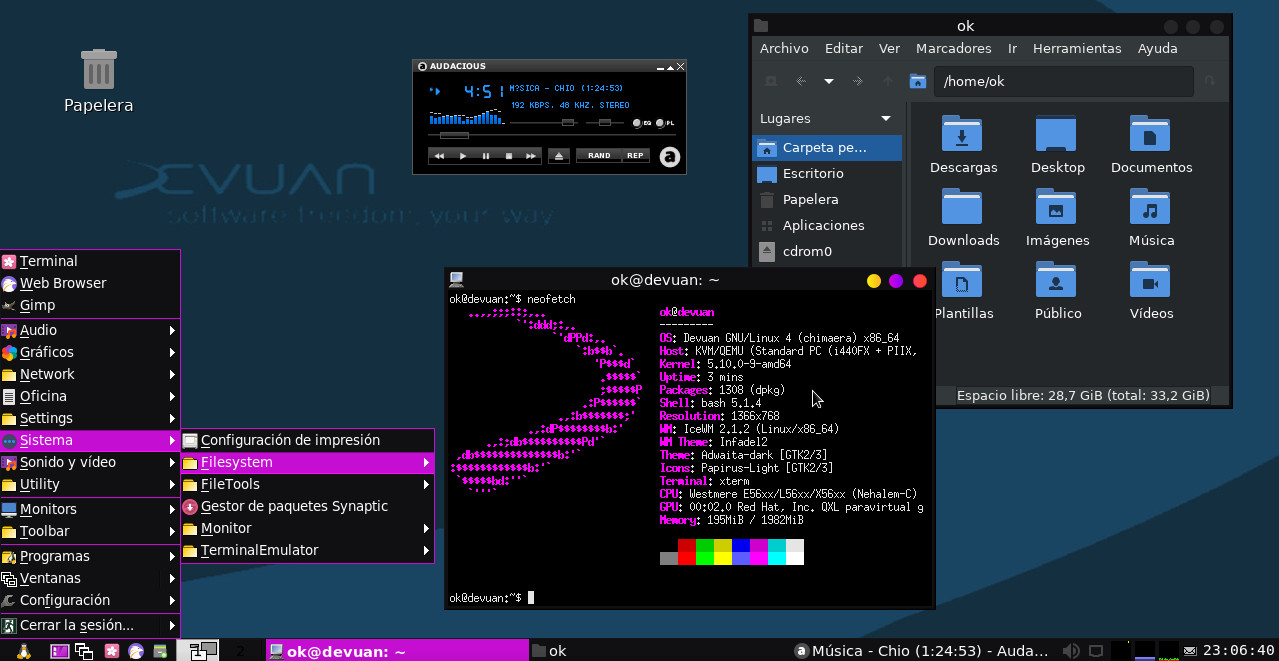Toggle the EQ equalizer button in Audacious
The height and width of the screenshot is (661, 1279).
[641, 123]
